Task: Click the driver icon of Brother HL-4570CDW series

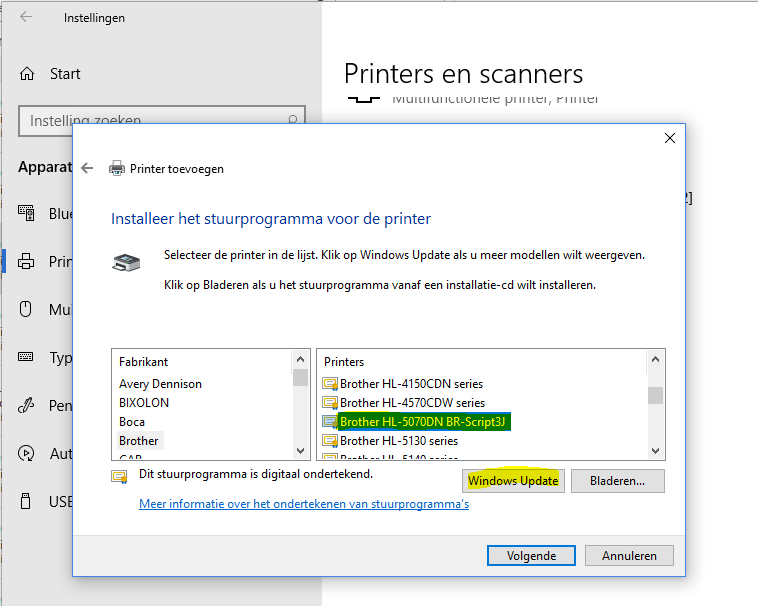Action: [330, 403]
